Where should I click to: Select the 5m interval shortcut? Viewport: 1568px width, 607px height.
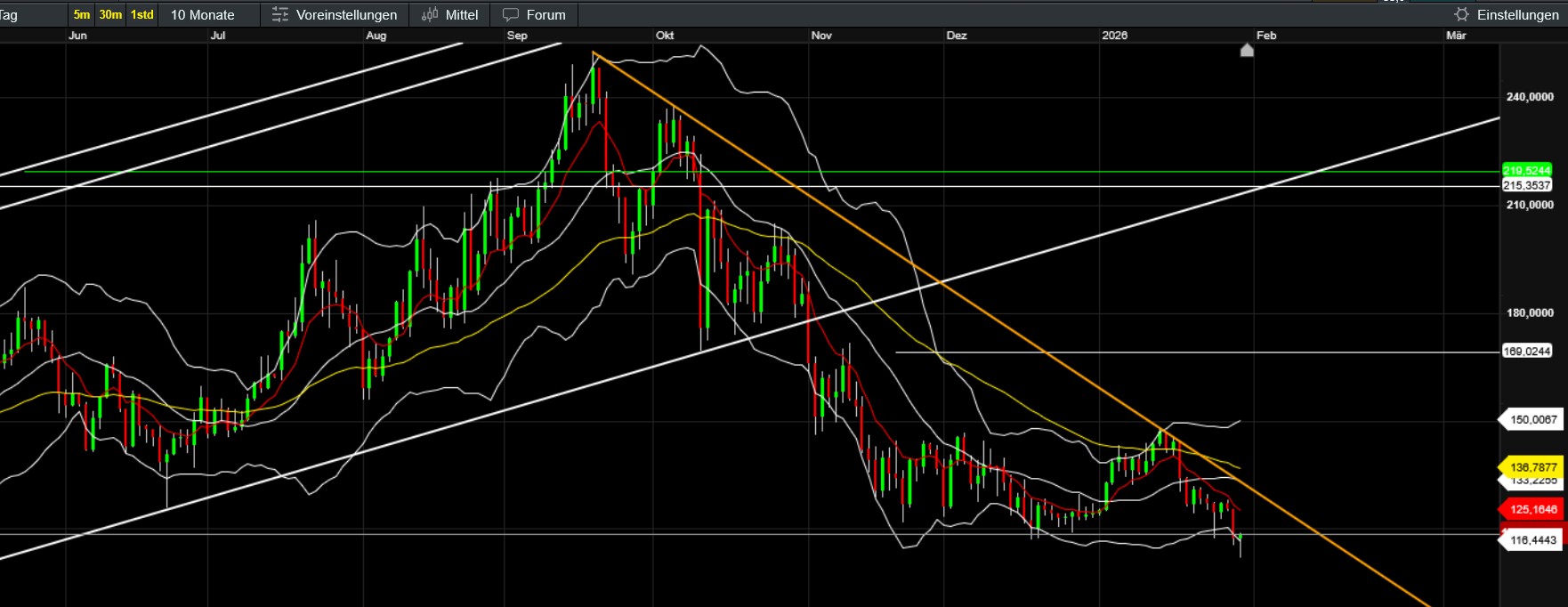82,14
